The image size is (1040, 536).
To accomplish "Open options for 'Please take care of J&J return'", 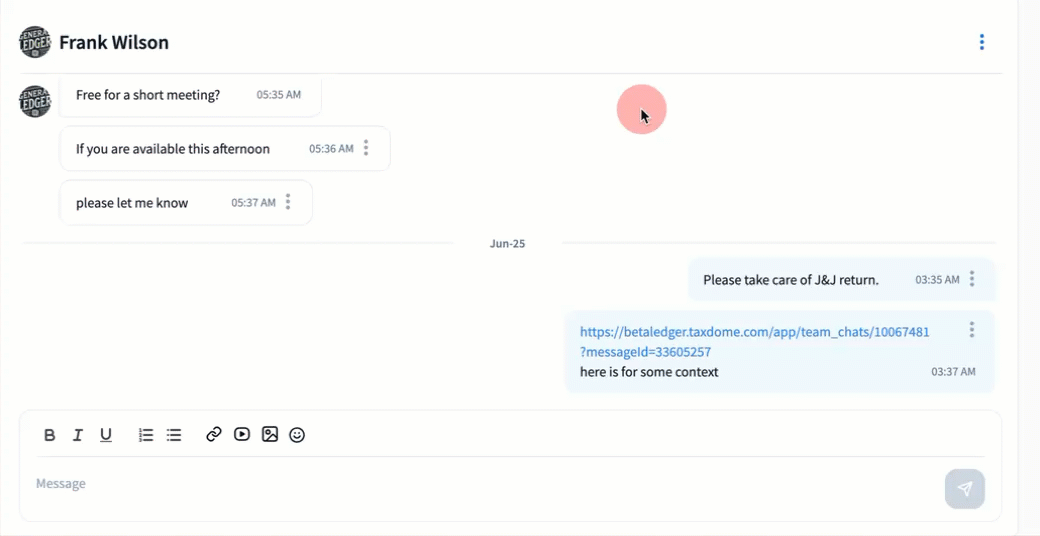I will click(972, 279).
